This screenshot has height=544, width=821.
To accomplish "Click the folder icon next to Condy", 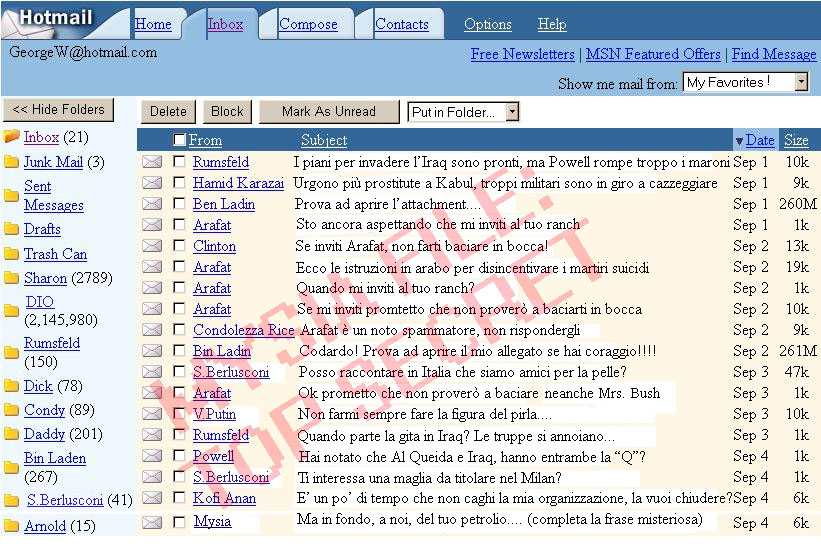I will click(11, 410).
